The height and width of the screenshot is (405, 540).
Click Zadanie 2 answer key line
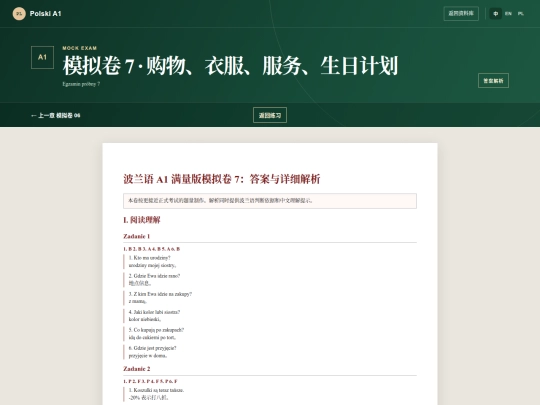150,381
